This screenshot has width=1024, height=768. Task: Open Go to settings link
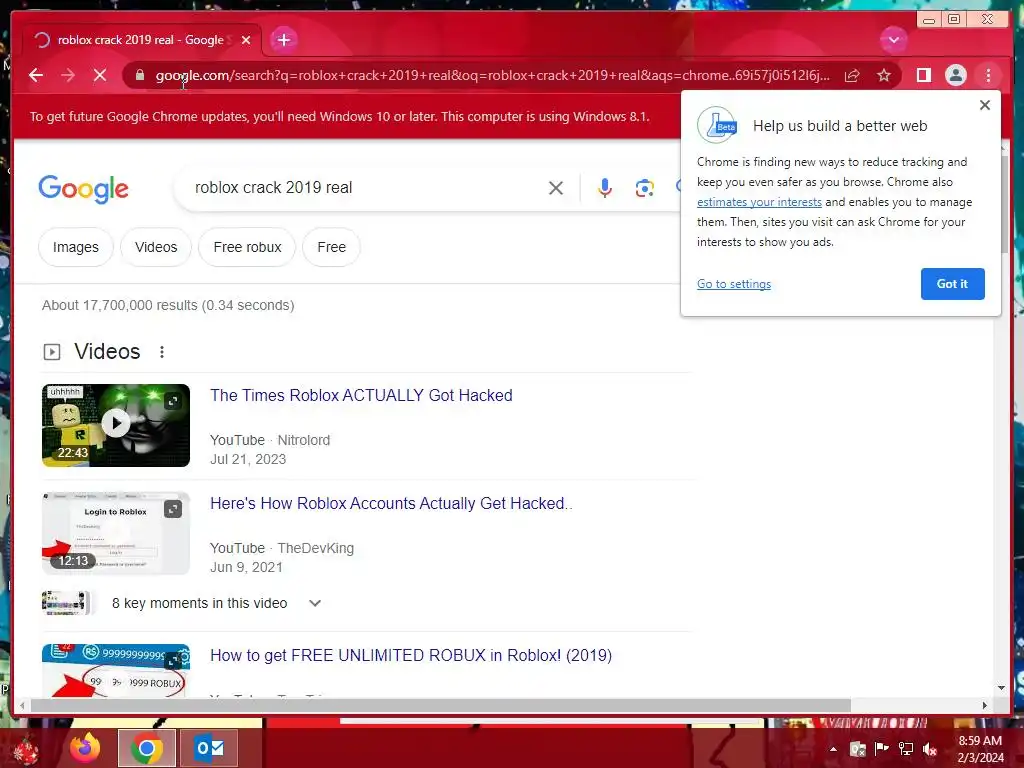733,283
